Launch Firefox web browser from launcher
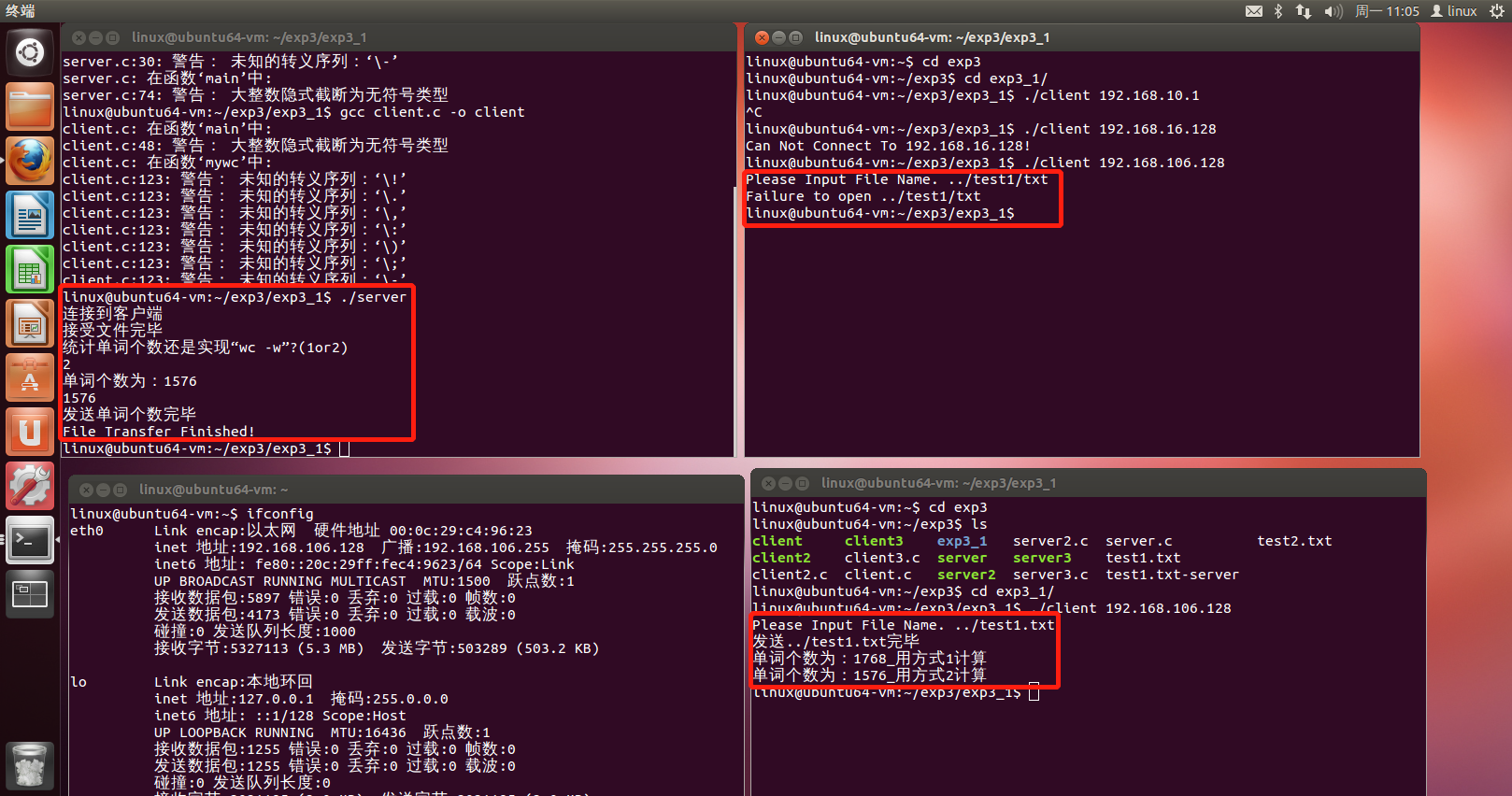Screen dimensions: 1512x796 point(30,161)
